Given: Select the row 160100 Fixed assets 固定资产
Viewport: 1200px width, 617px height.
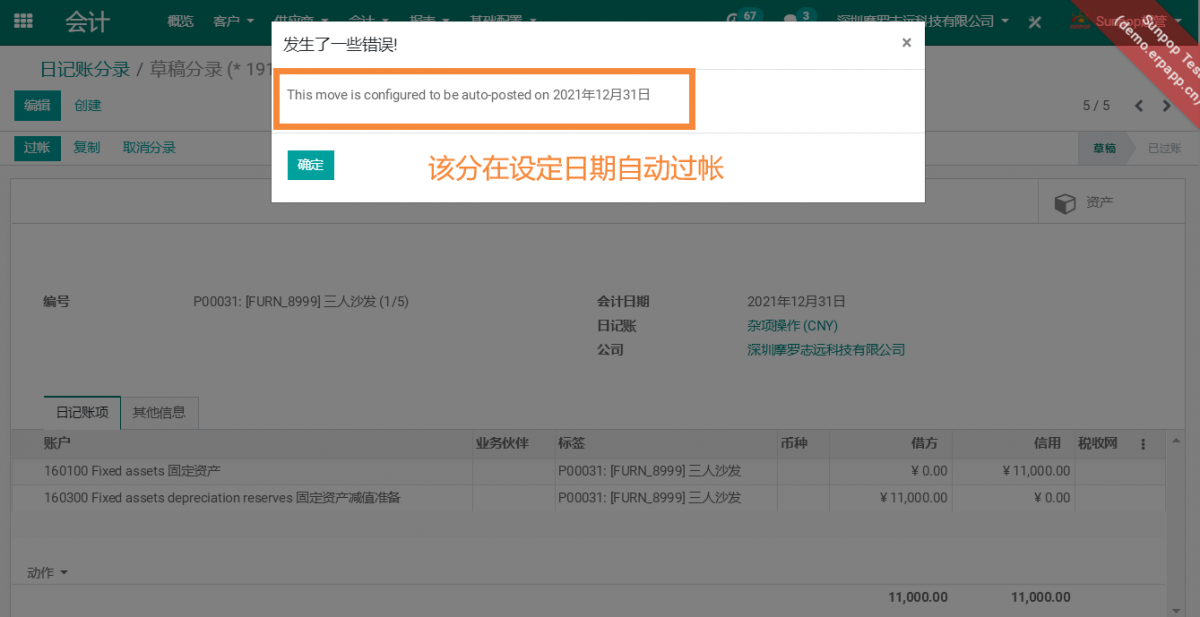Looking at the screenshot, I should point(588,471).
